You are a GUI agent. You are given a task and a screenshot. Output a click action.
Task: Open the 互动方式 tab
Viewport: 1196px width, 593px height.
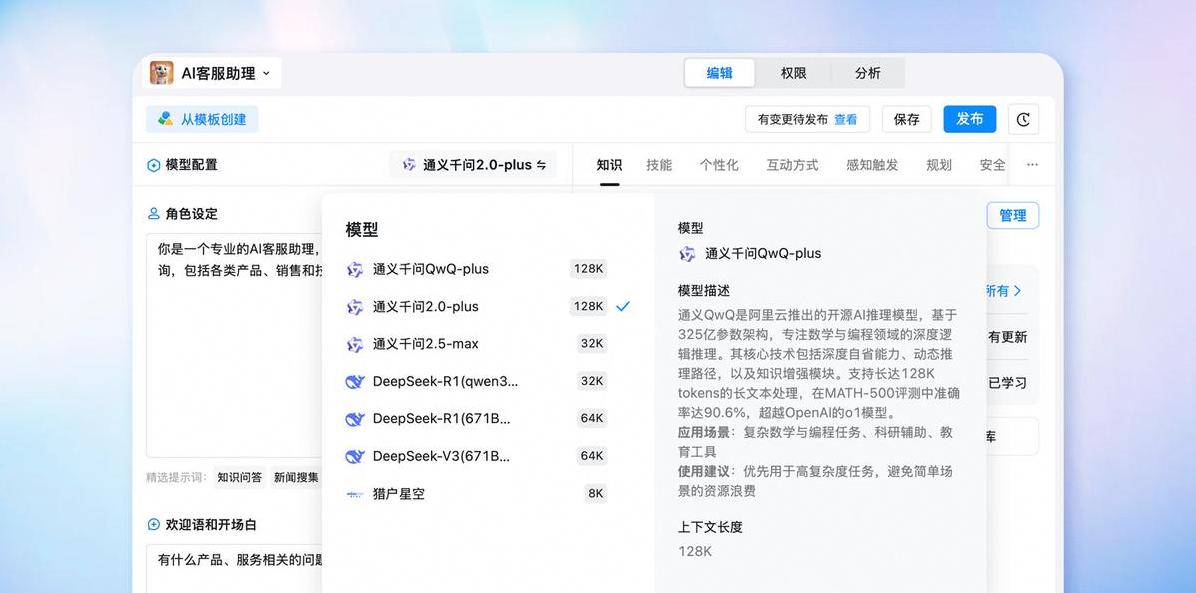click(792, 165)
